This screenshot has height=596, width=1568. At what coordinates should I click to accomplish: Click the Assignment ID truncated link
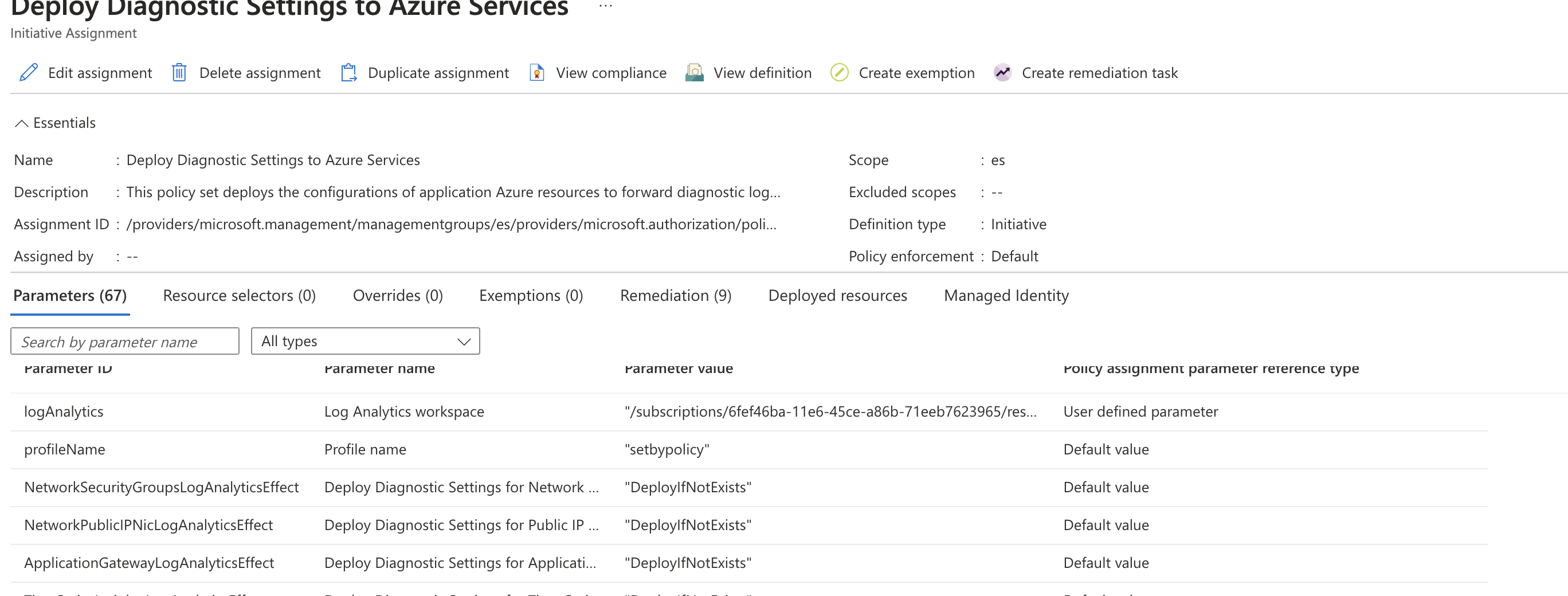[450, 223]
